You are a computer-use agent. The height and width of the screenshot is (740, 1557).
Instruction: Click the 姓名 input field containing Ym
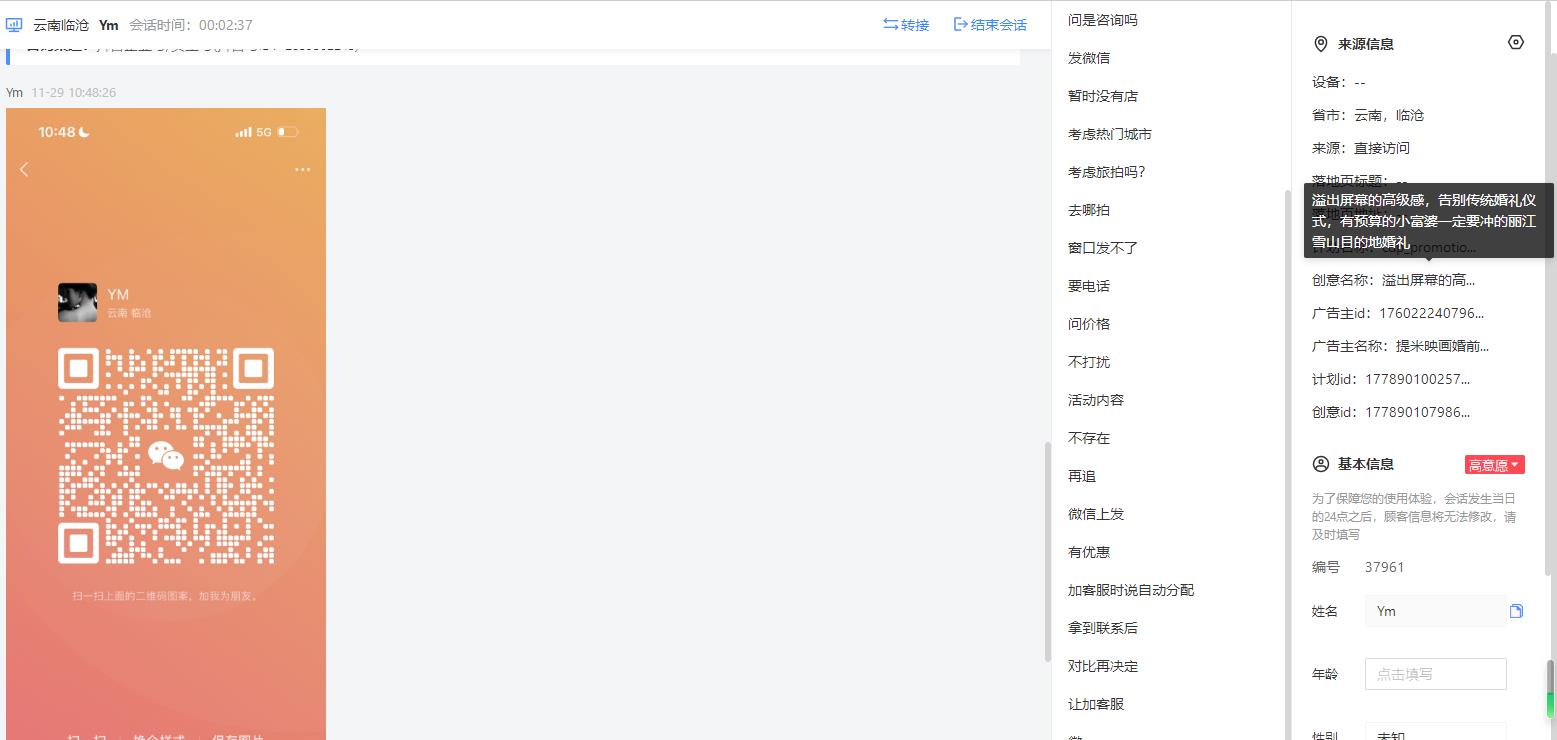pyautogui.click(x=1435, y=611)
